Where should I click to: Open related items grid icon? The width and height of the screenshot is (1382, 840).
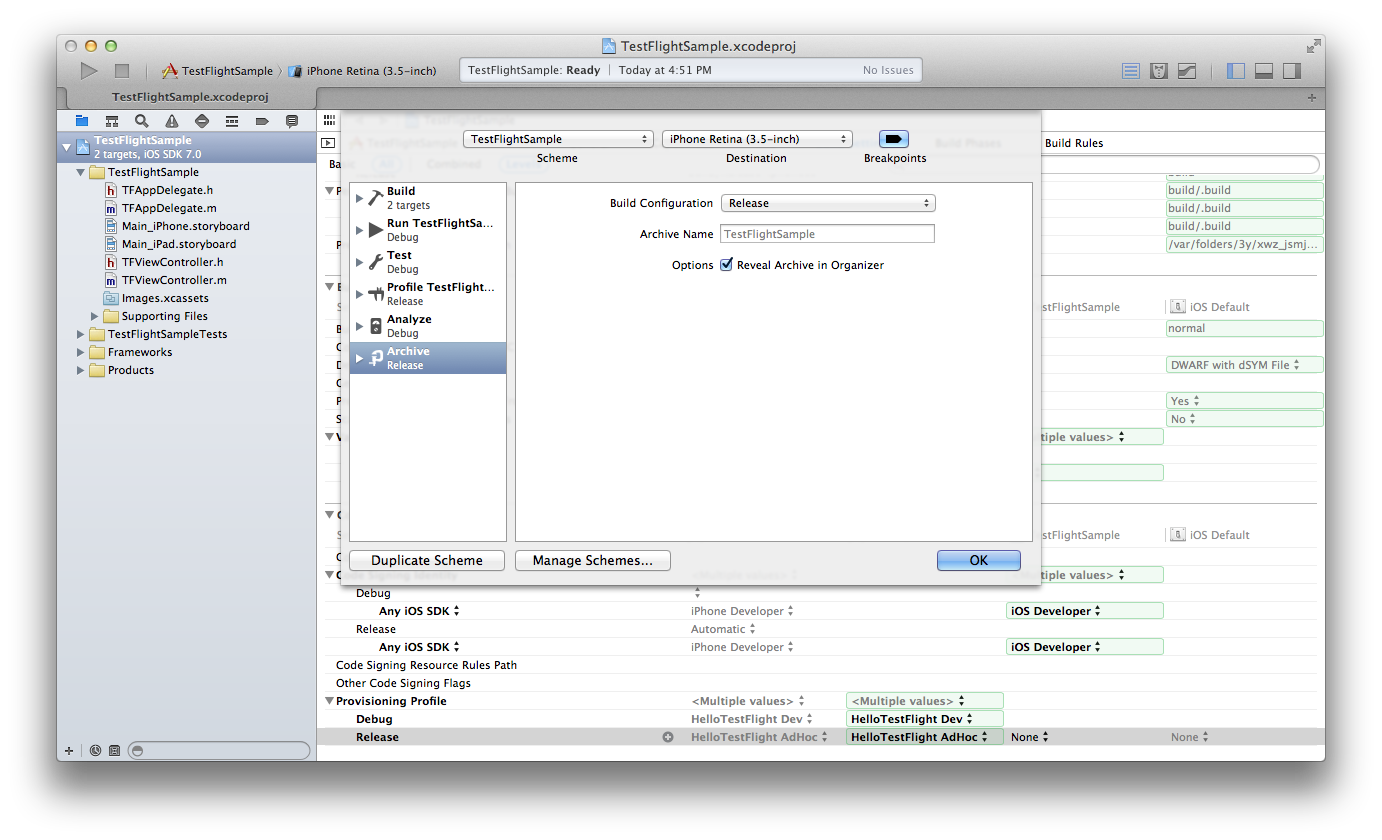point(329,119)
